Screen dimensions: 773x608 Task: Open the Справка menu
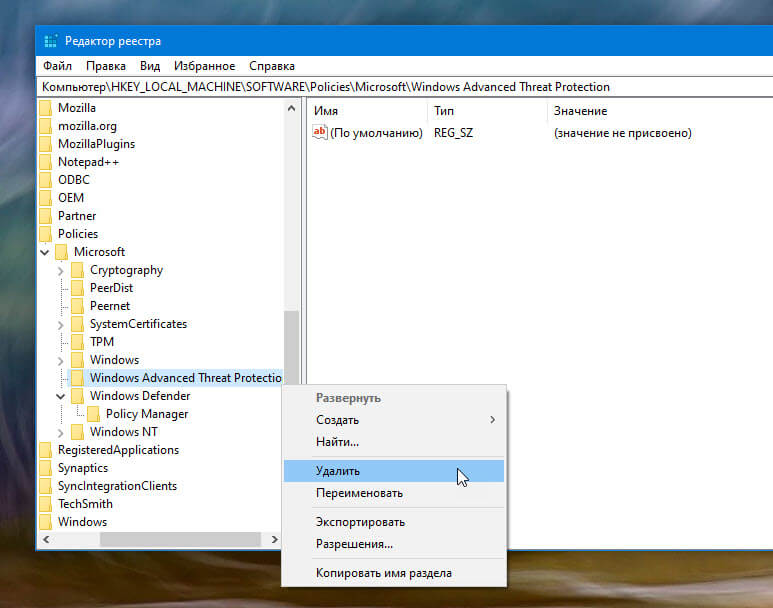pos(272,66)
